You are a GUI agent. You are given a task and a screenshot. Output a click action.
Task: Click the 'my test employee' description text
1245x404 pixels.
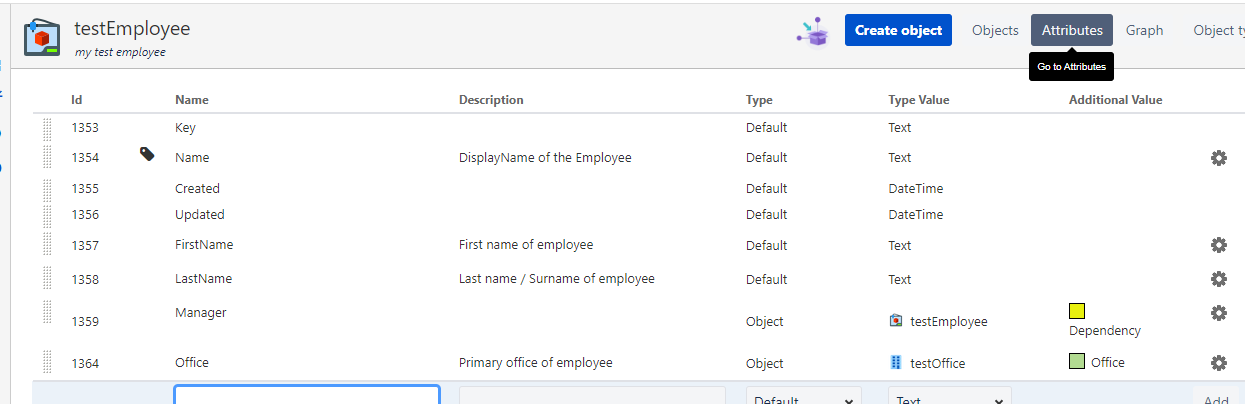pos(120,52)
